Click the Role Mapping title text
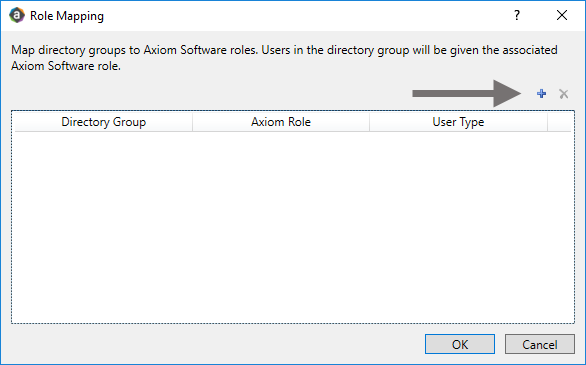Image resolution: width=586 pixels, height=365 pixels. point(67,16)
